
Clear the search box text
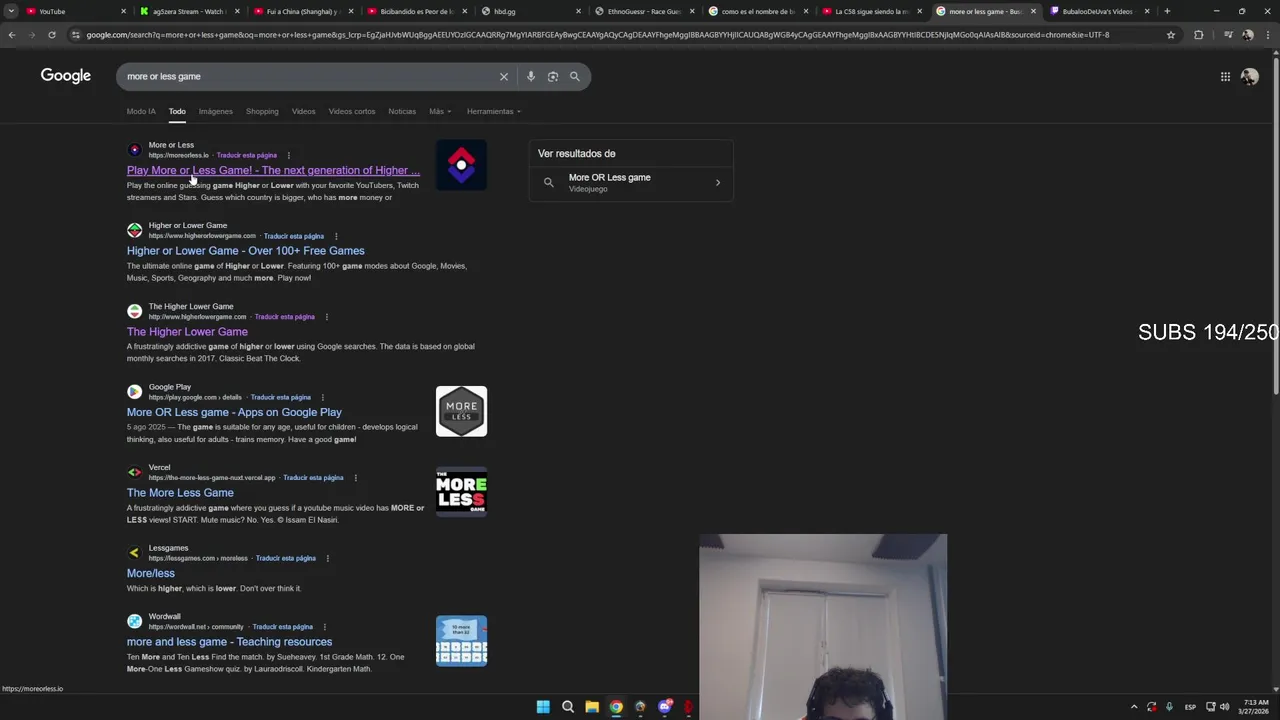[x=504, y=76]
